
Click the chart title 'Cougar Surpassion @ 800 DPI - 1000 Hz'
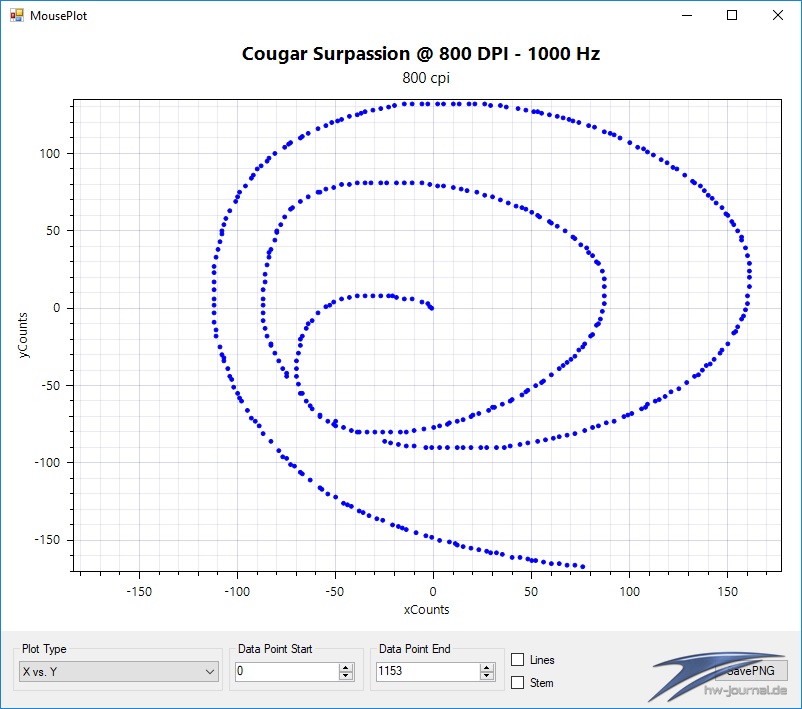[x=420, y=54]
